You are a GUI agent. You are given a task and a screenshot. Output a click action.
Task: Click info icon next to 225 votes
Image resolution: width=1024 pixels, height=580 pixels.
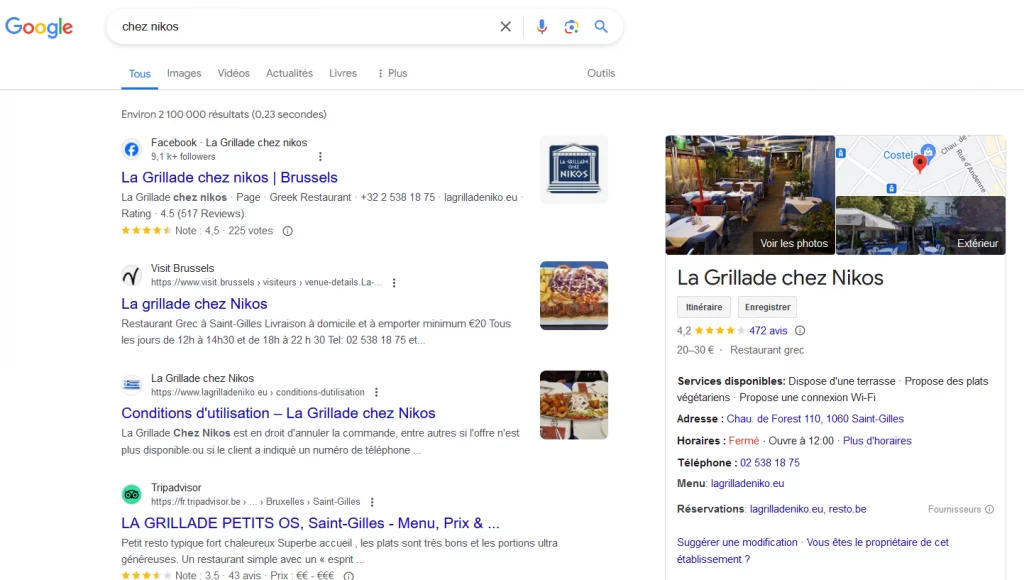(287, 231)
